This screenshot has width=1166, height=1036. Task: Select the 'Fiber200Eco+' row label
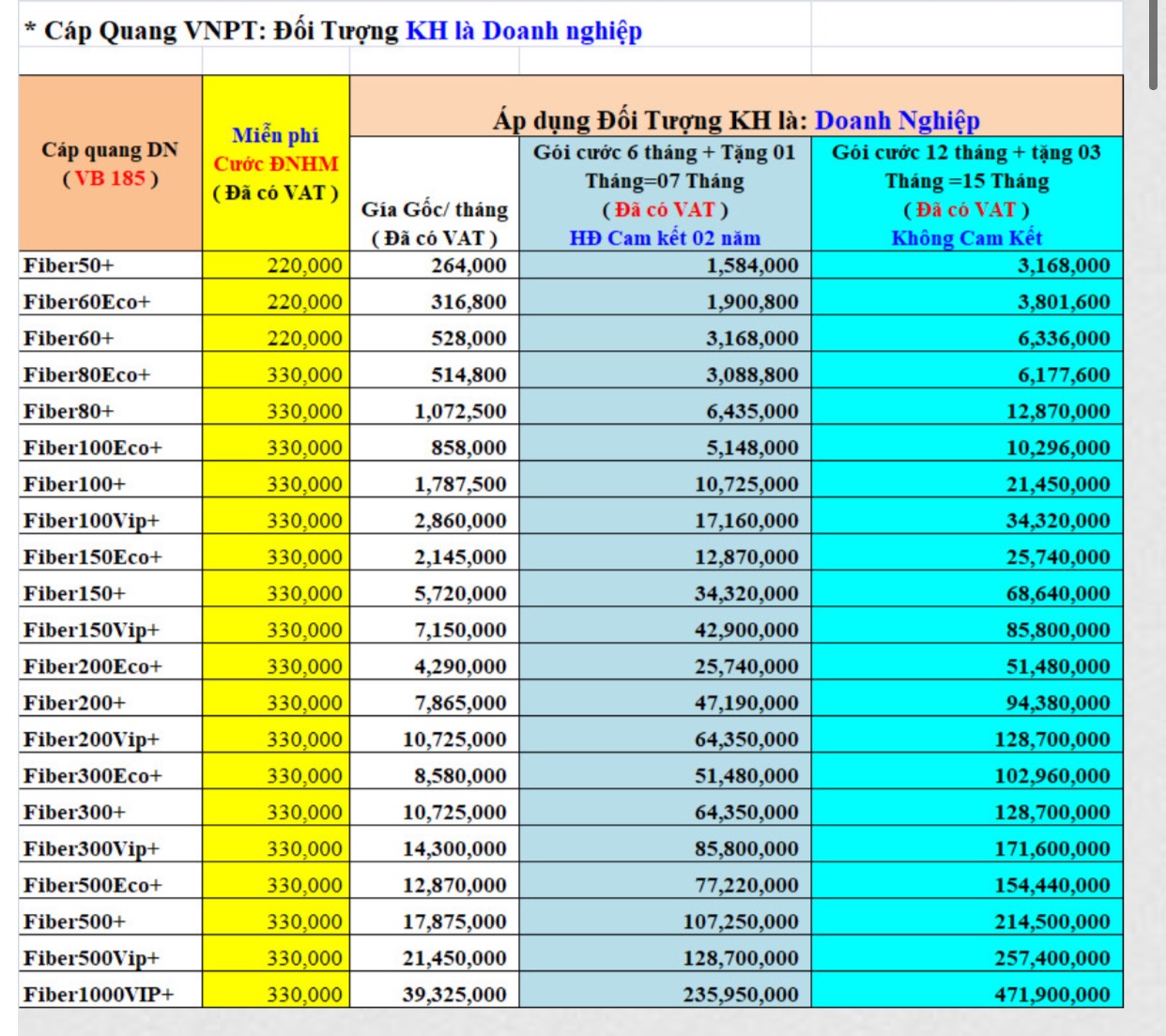[x=93, y=667]
